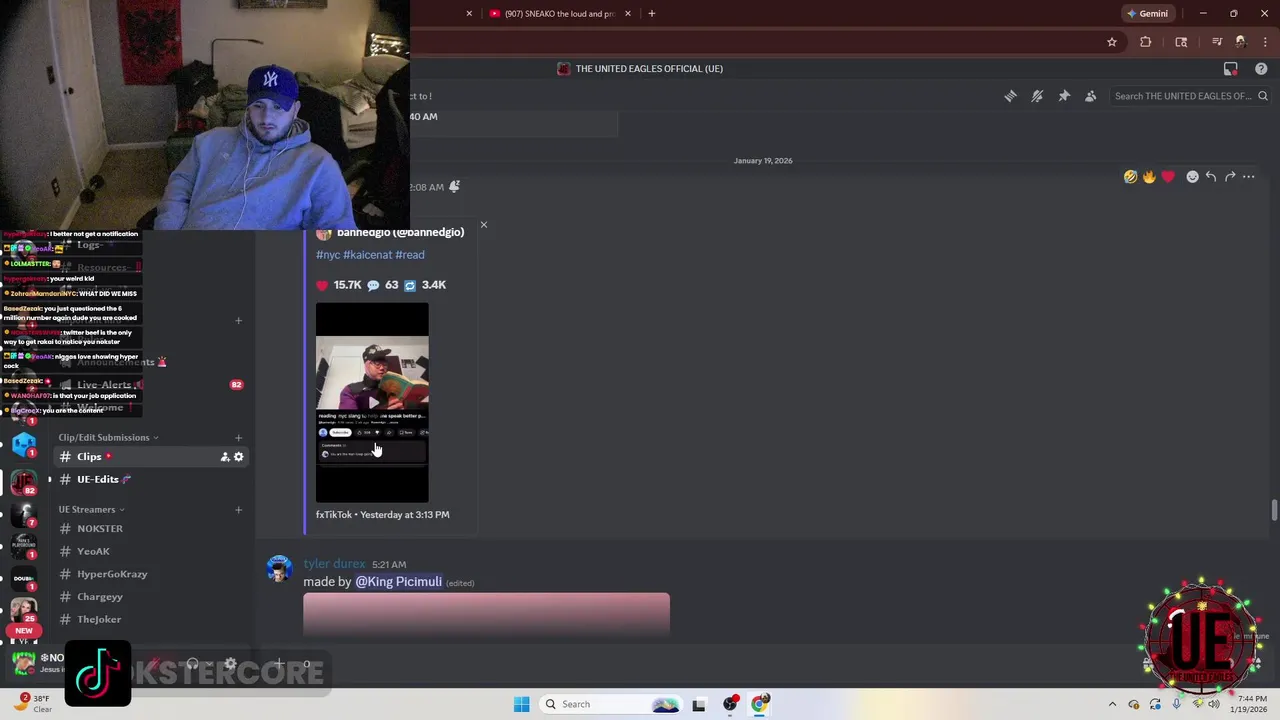React with laughing emoji
This screenshot has height=720, width=1280.
1131,177
